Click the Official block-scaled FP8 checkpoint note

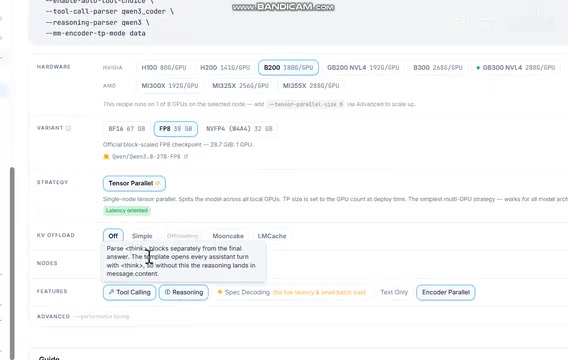click(x=178, y=145)
